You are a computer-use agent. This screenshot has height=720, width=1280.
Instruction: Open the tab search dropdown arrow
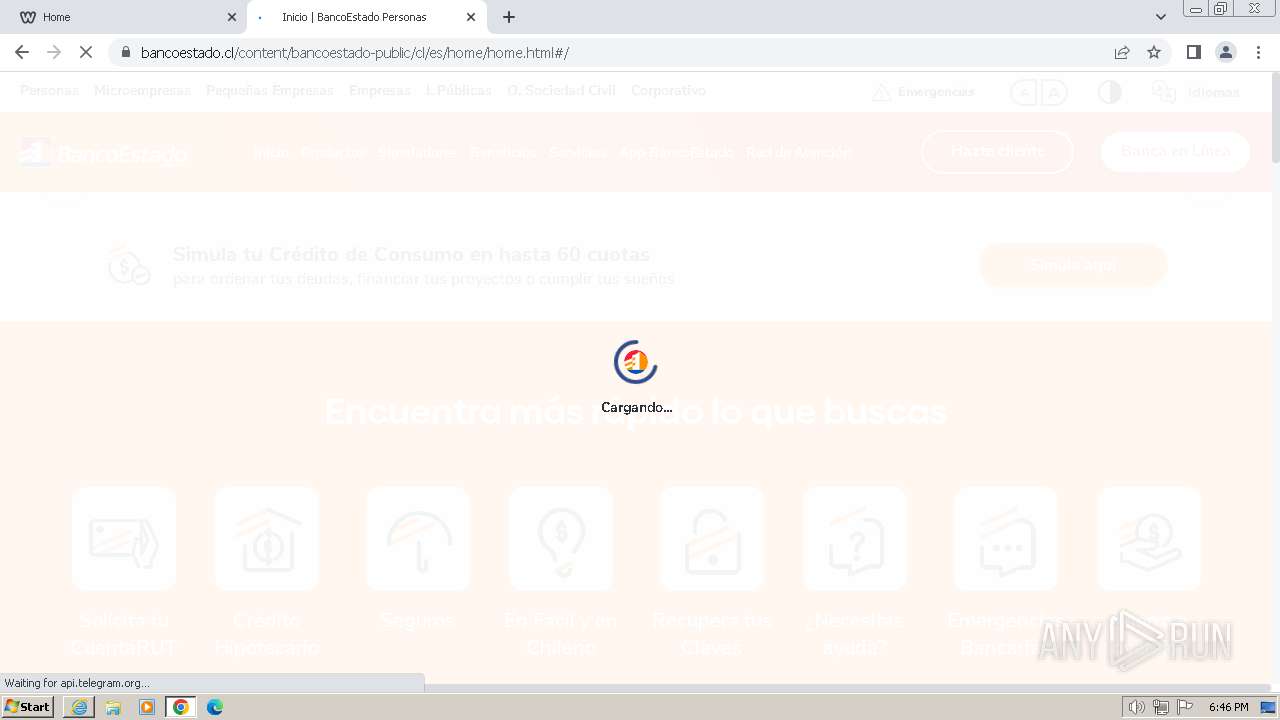click(1160, 17)
